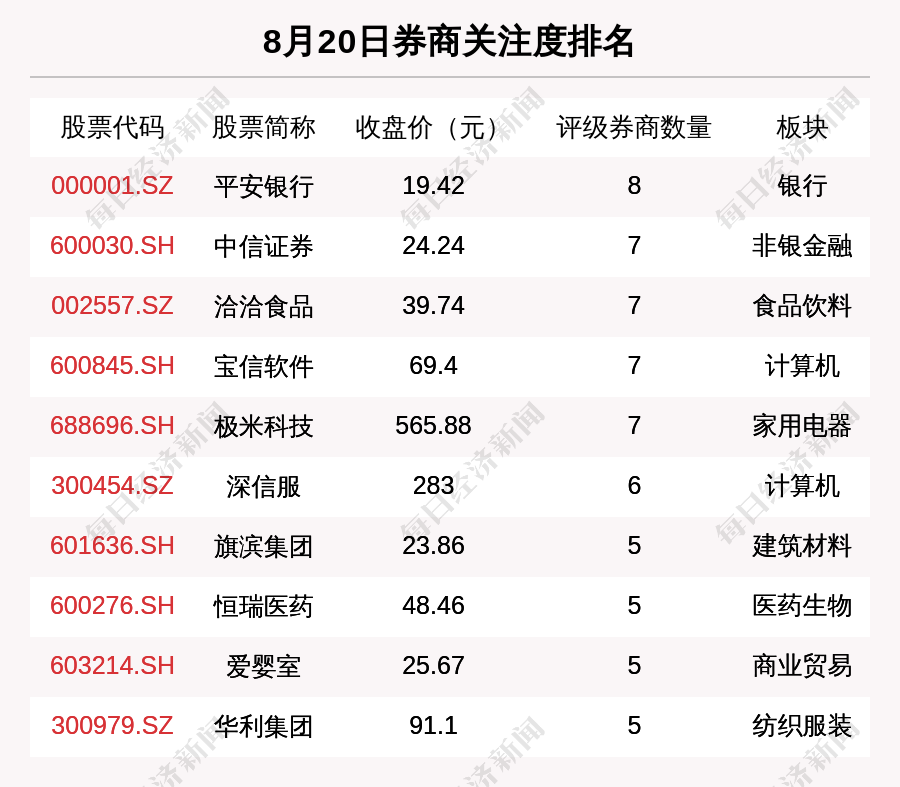The image size is (900, 787).
Task: Click stock code 300454.SZ
Action: (112, 486)
